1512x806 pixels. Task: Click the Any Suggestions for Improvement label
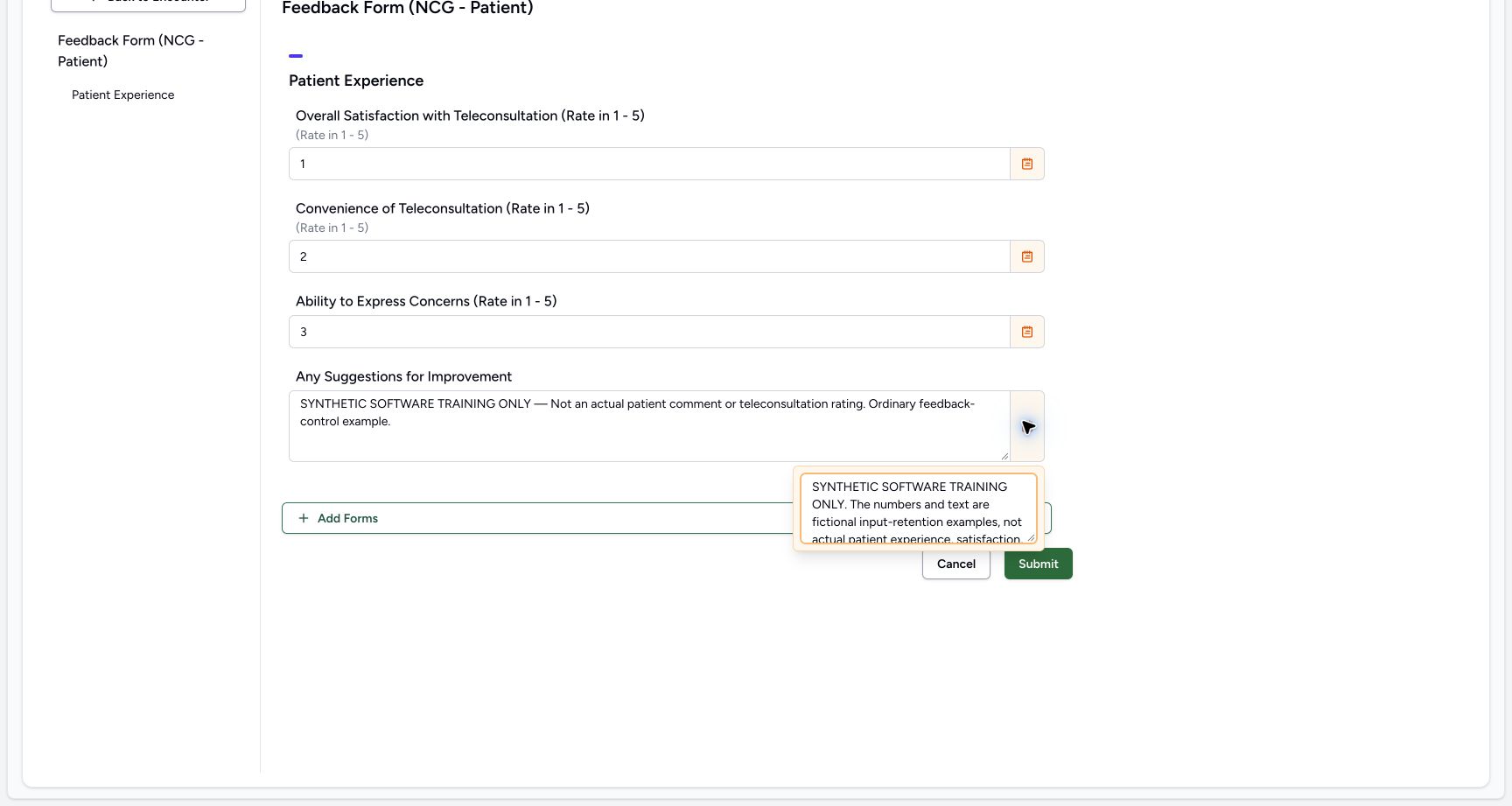(x=403, y=376)
